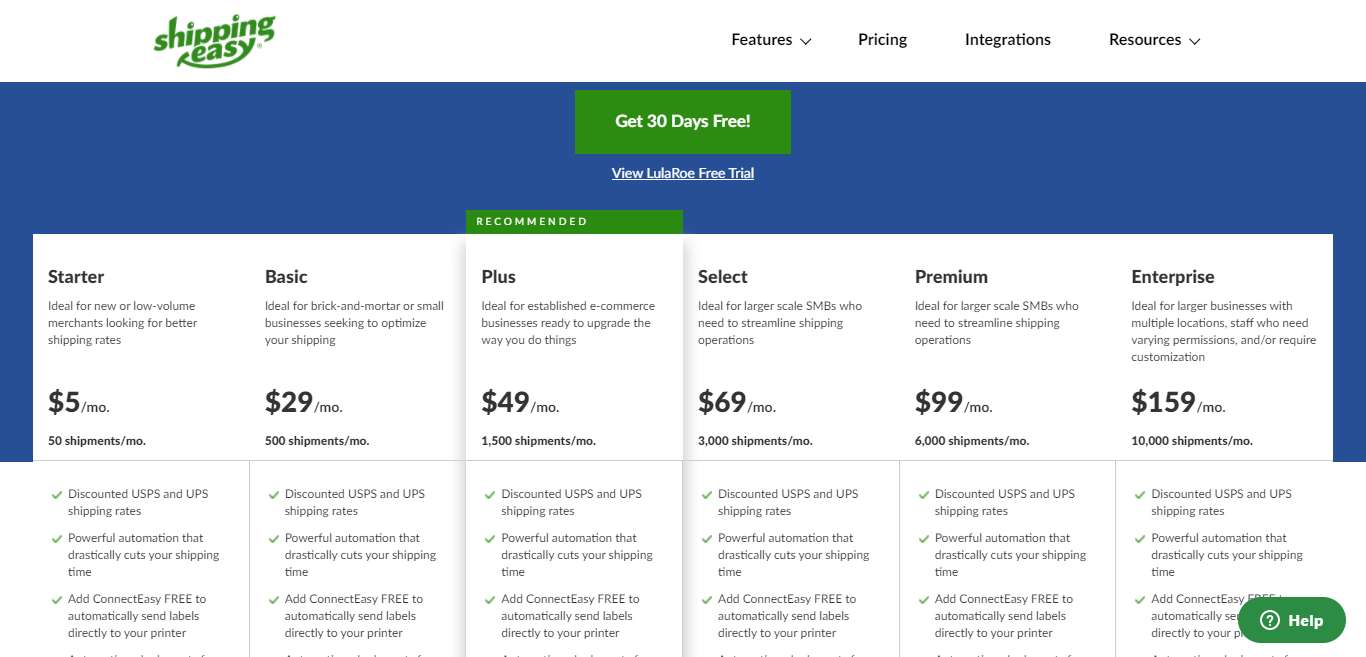Image resolution: width=1366 pixels, height=657 pixels.
Task: Expand the Resources dropdown chevron
Action: click(x=1194, y=41)
